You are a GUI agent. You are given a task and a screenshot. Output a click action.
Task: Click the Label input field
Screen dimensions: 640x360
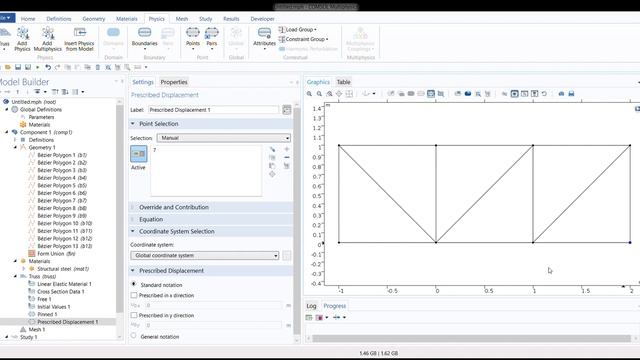tap(213, 110)
